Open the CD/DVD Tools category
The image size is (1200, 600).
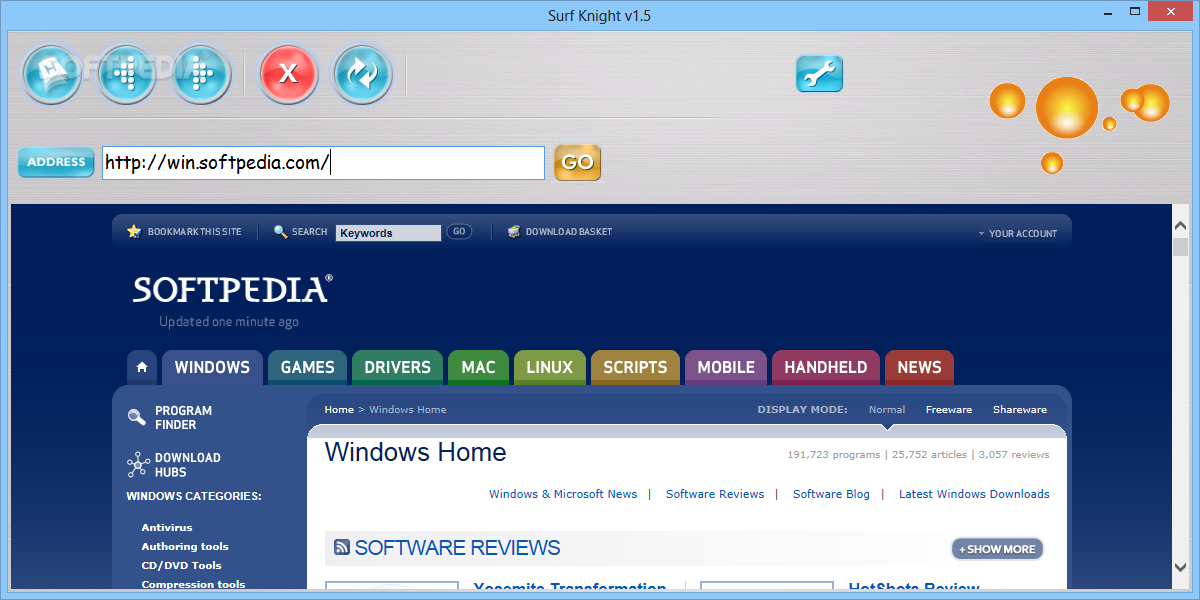click(182, 565)
